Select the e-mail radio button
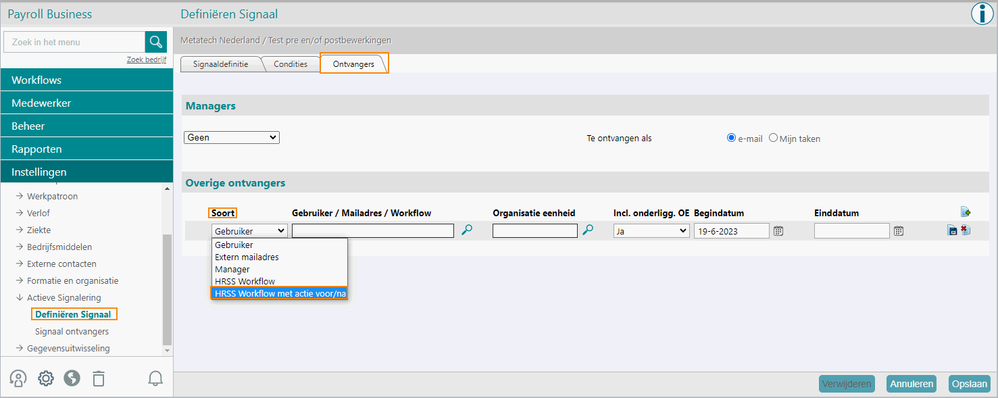998x398 pixels. point(731,138)
